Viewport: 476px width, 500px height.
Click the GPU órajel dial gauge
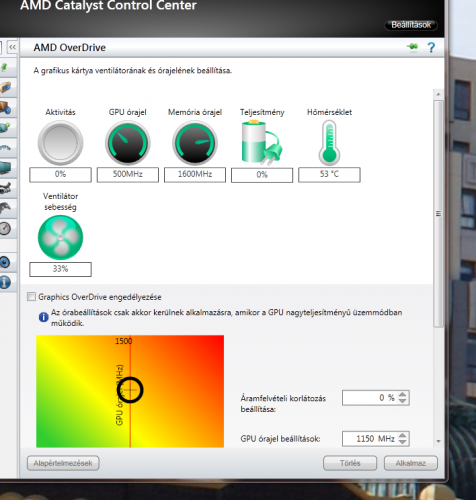128,143
